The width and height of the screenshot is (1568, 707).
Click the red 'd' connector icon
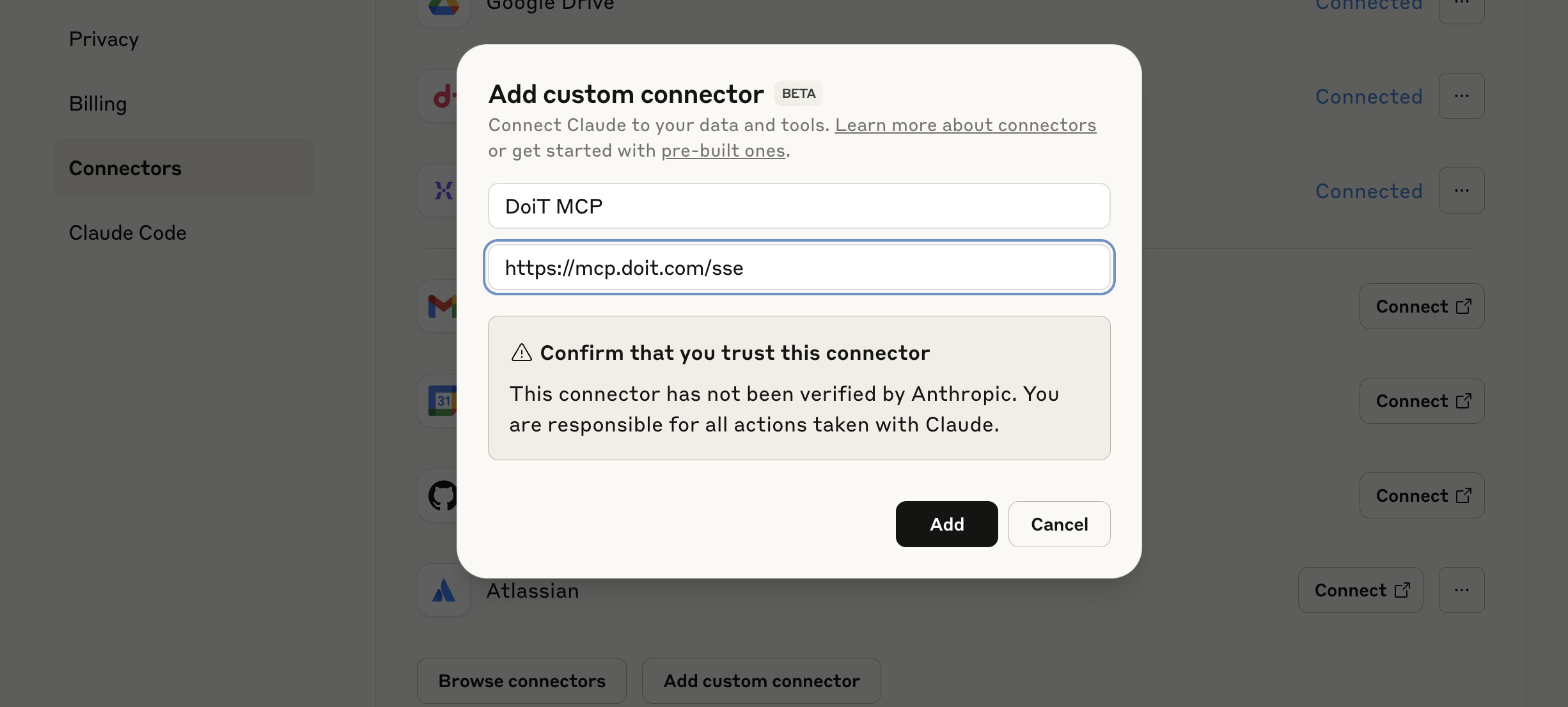(443, 96)
